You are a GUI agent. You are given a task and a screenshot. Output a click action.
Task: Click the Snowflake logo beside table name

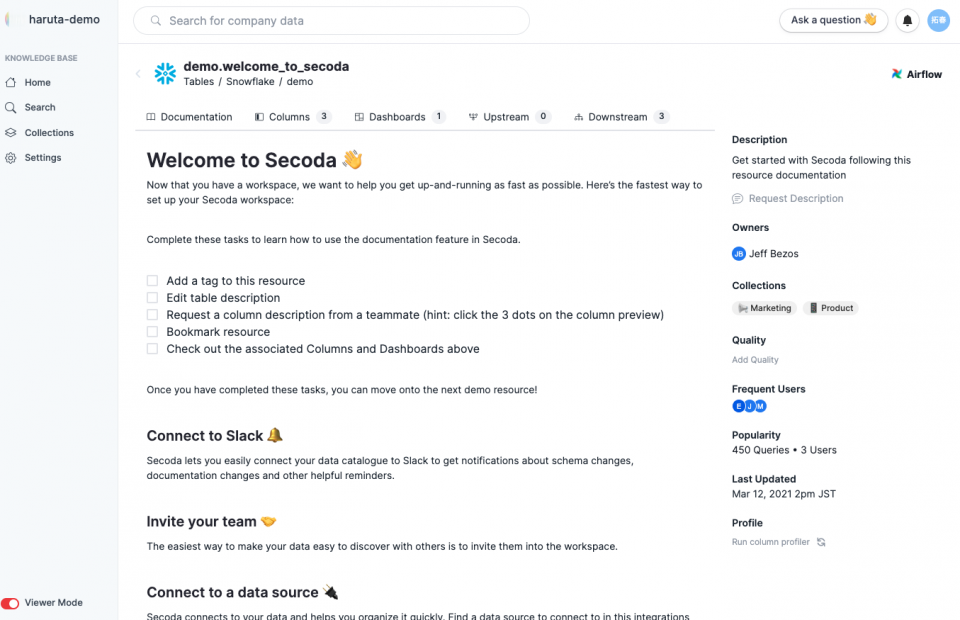coord(165,73)
